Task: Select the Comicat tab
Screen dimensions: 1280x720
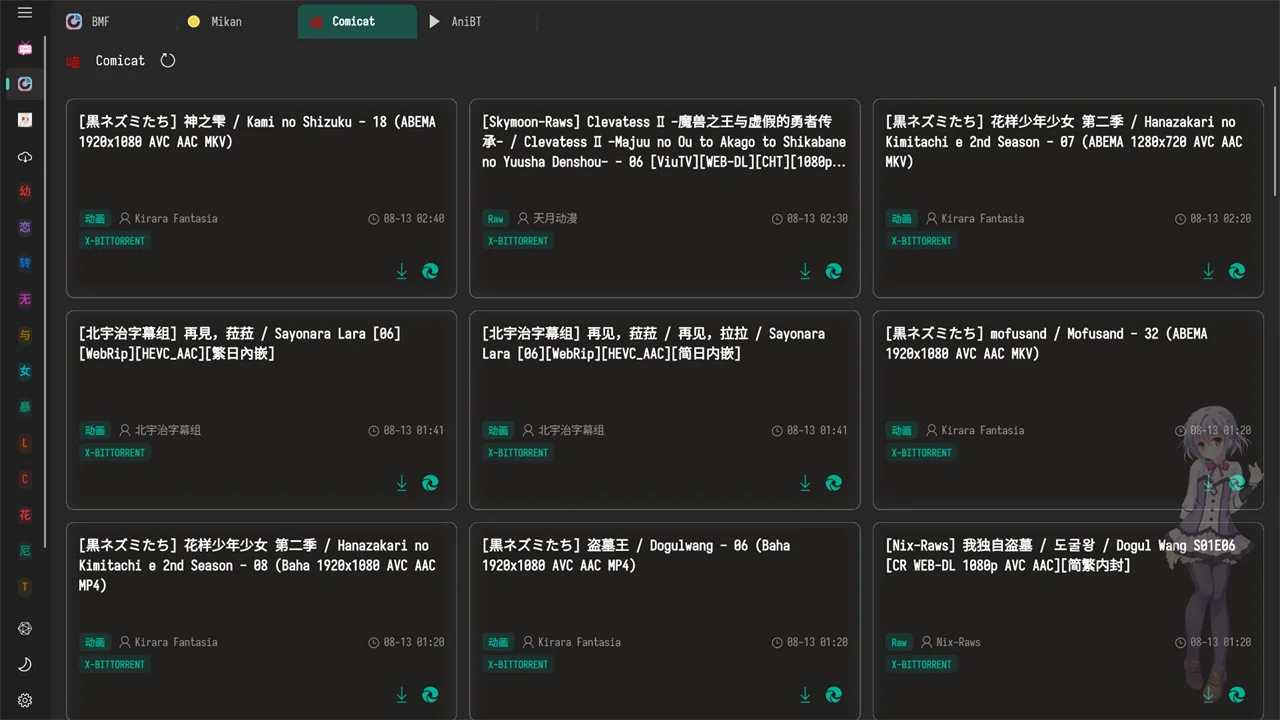Action: click(x=357, y=21)
